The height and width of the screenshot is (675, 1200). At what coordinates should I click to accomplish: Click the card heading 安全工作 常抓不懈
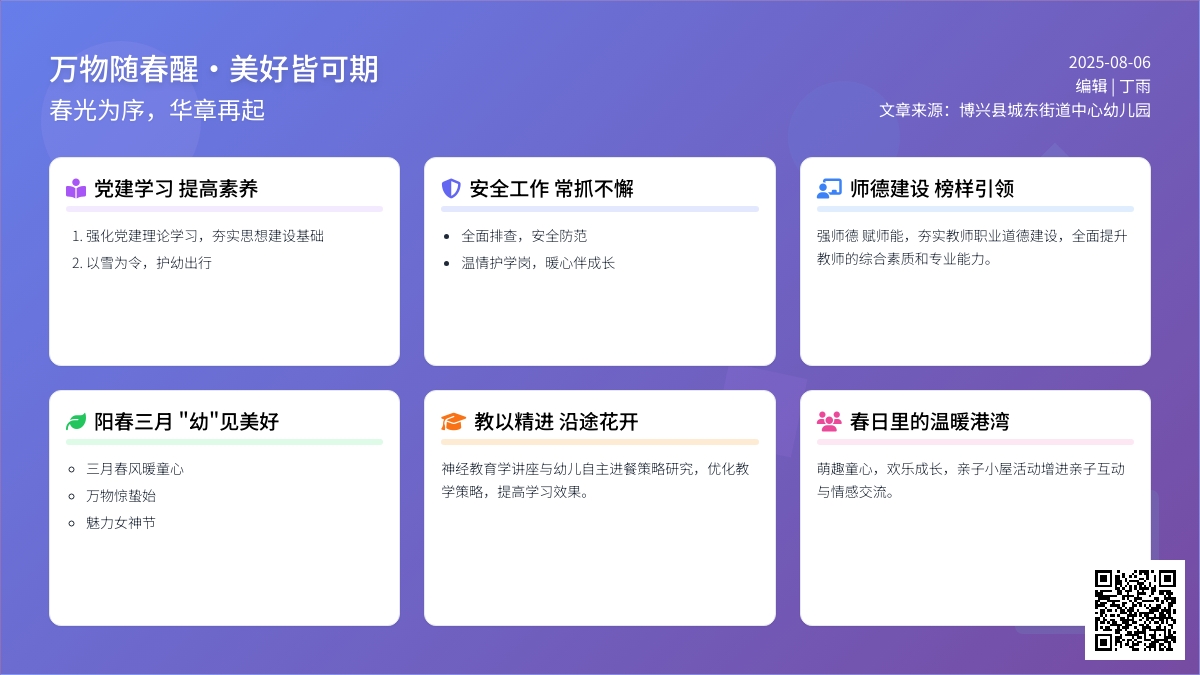[552, 189]
